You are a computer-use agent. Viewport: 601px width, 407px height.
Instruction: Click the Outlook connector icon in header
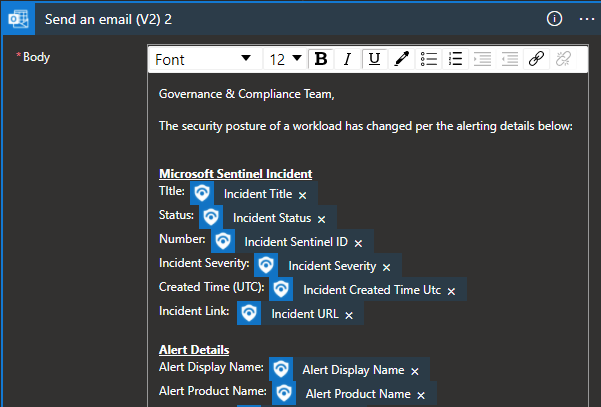tap(18, 19)
